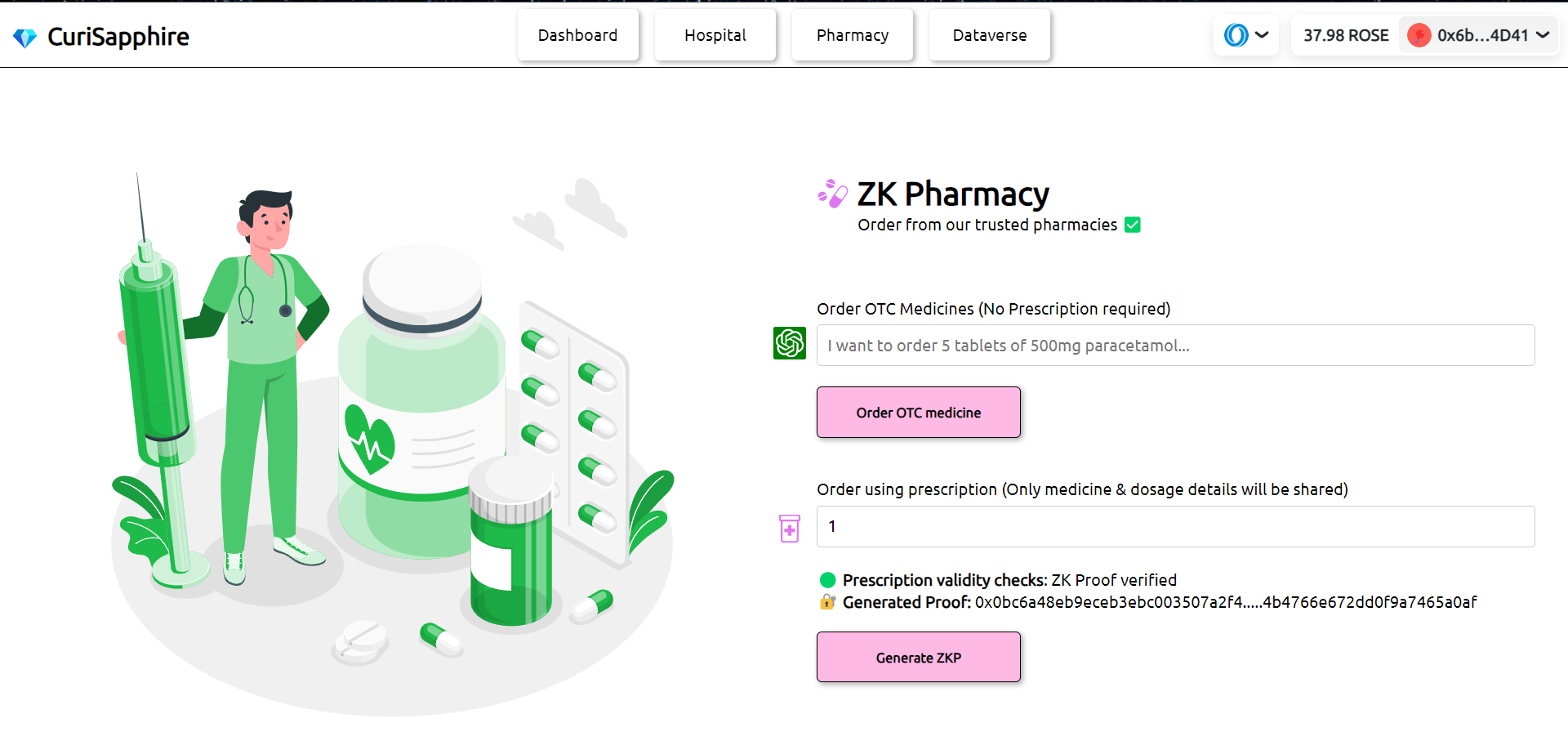Go to the Pharmacy tab
The height and width of the screenshot is (741, 1568).
852,35
